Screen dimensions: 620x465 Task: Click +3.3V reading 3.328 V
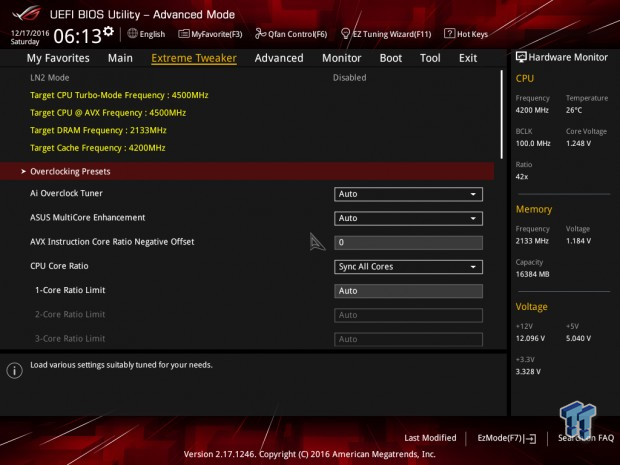tap(528, 372)
